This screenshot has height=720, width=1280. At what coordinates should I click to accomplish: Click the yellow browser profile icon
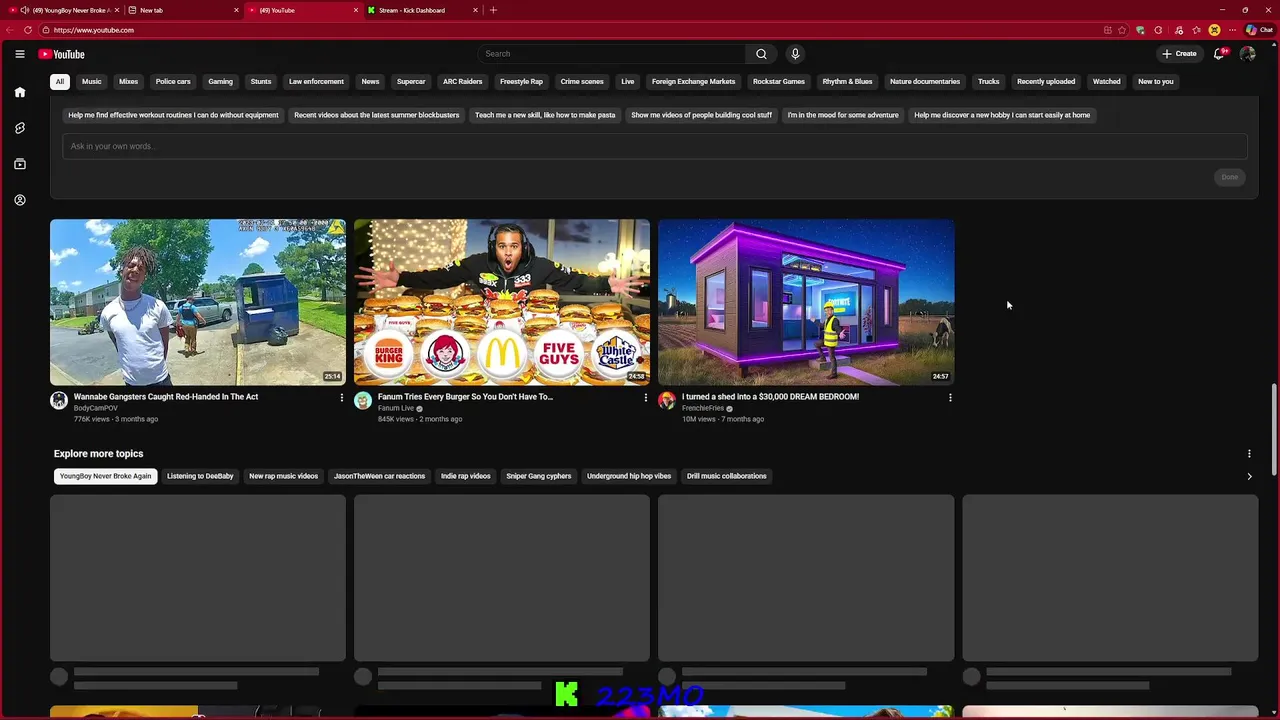tap(1214, 30)
